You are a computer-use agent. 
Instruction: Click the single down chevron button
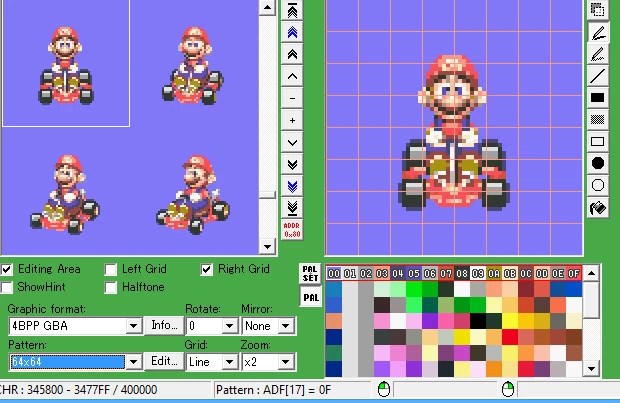click(292, 142)
